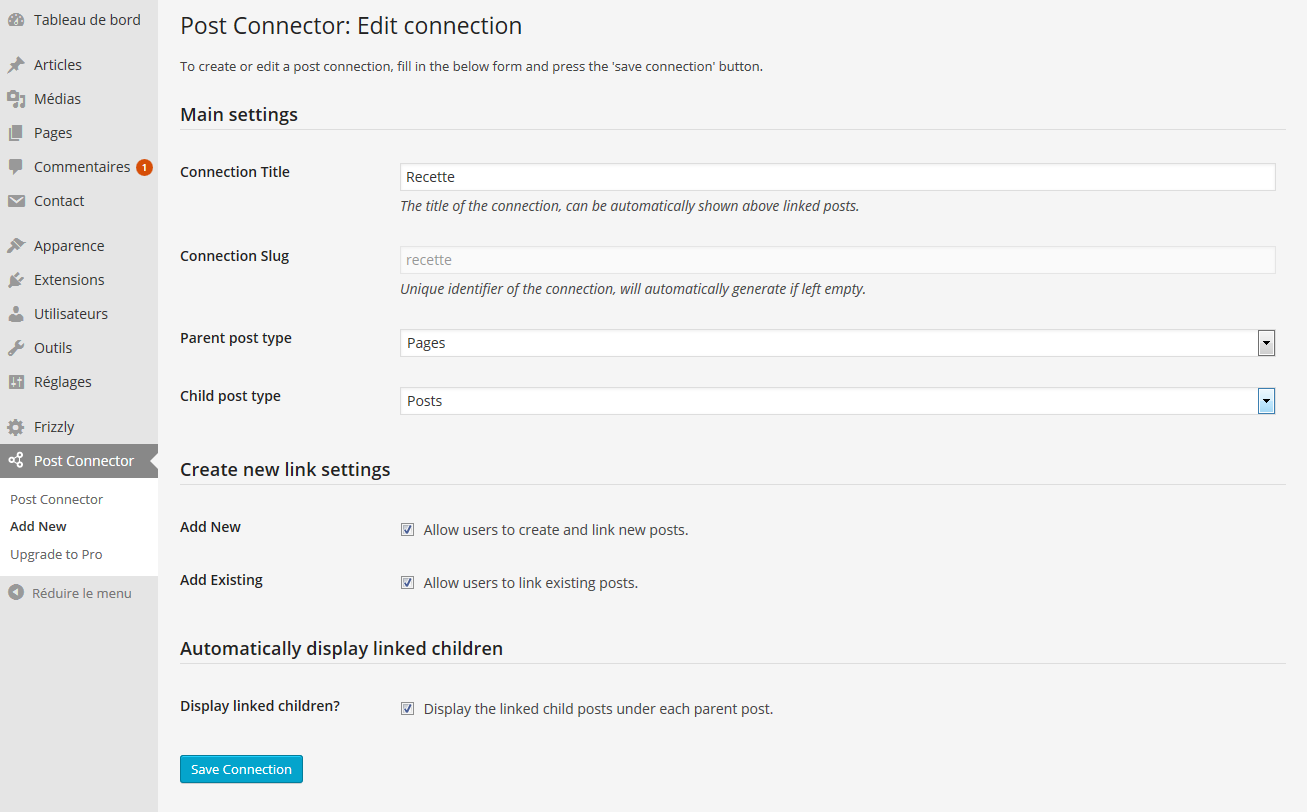Click the Post Connector share icon
The image size is (1307, 812).
tap(16, 461)
